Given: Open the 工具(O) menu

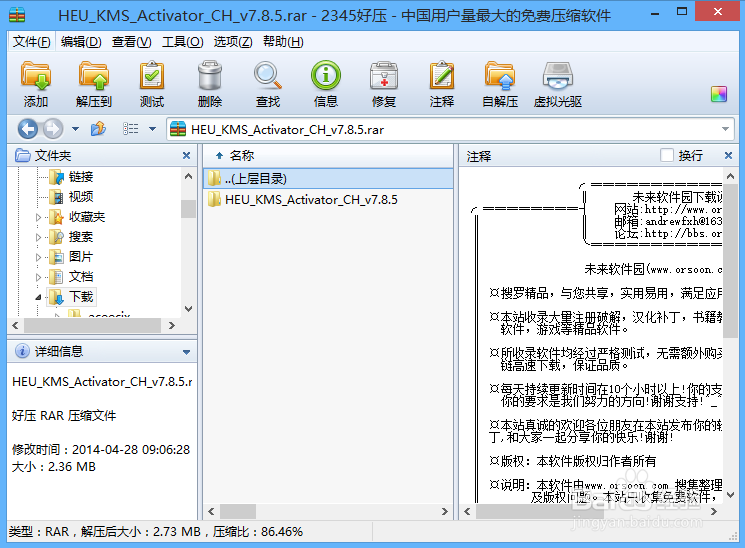Looking at the screenshot, I should click(182, 42).
